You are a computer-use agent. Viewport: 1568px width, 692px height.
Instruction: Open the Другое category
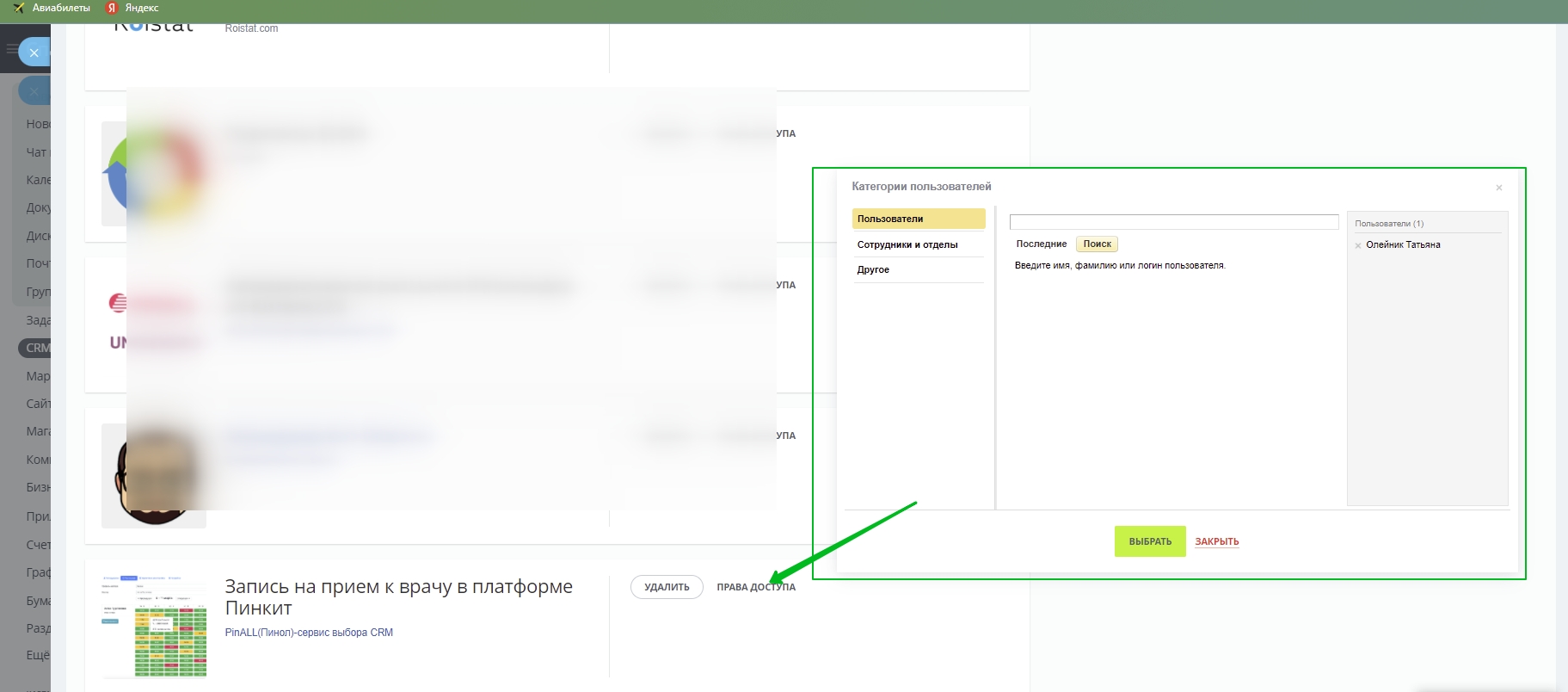point(873,269)
